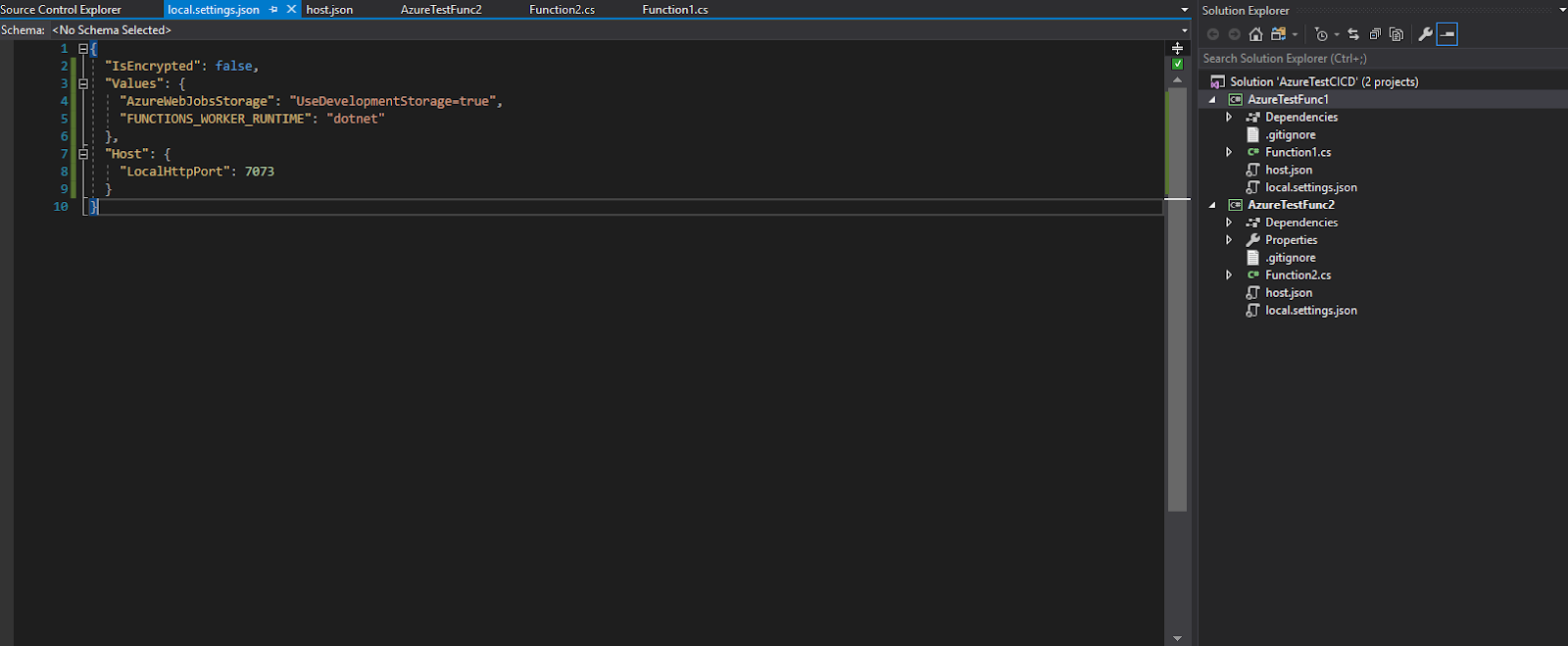This screenshot has width=1568, height=646.
Task: Switch to the AzureTestFunc2 tab
Action: (x=441, y=10)
